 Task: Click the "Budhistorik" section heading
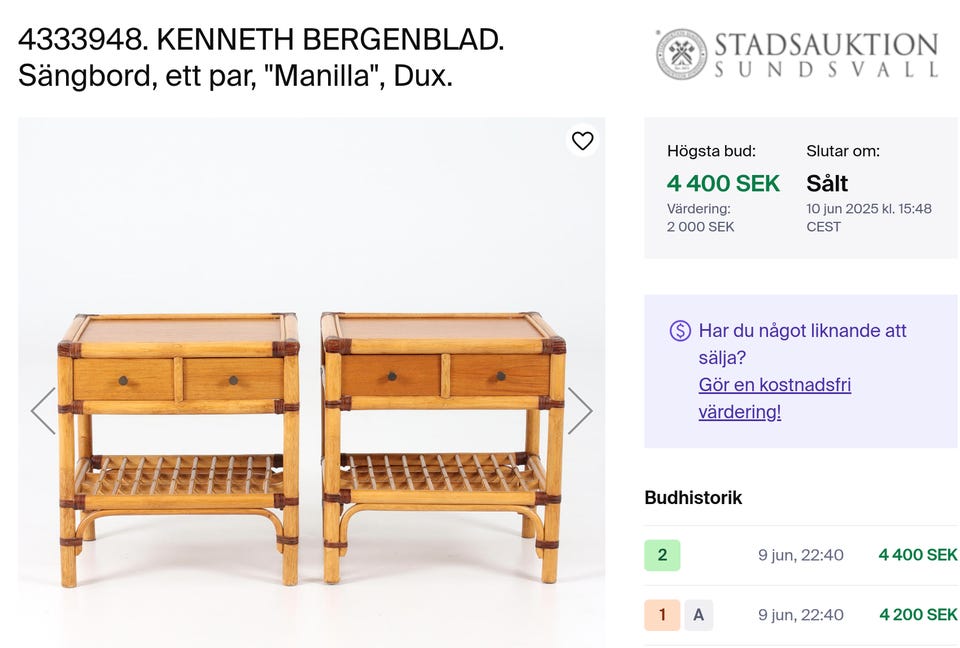pyautogui.click(x=691, y=497)
